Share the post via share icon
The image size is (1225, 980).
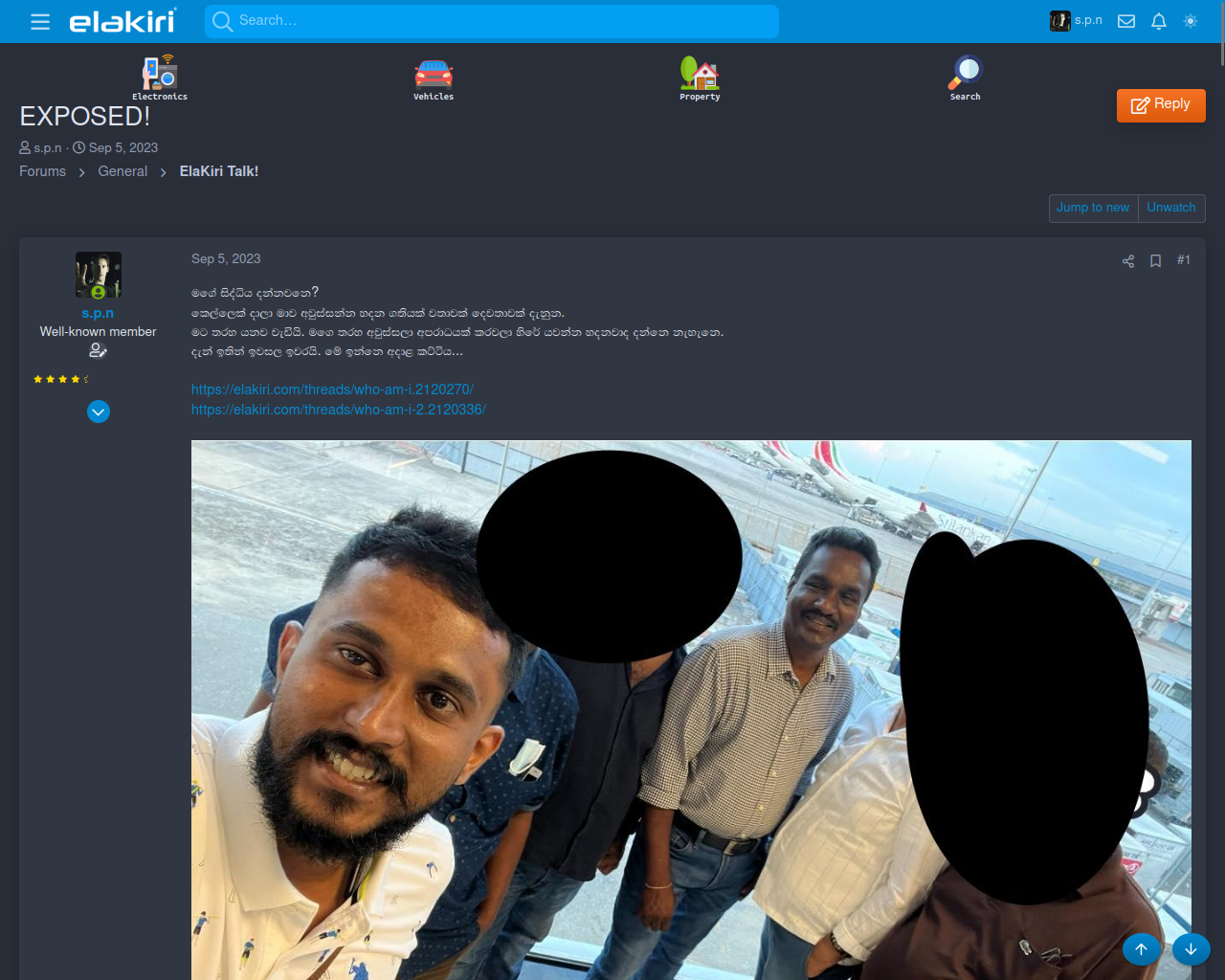click(x=1128, y=261)
